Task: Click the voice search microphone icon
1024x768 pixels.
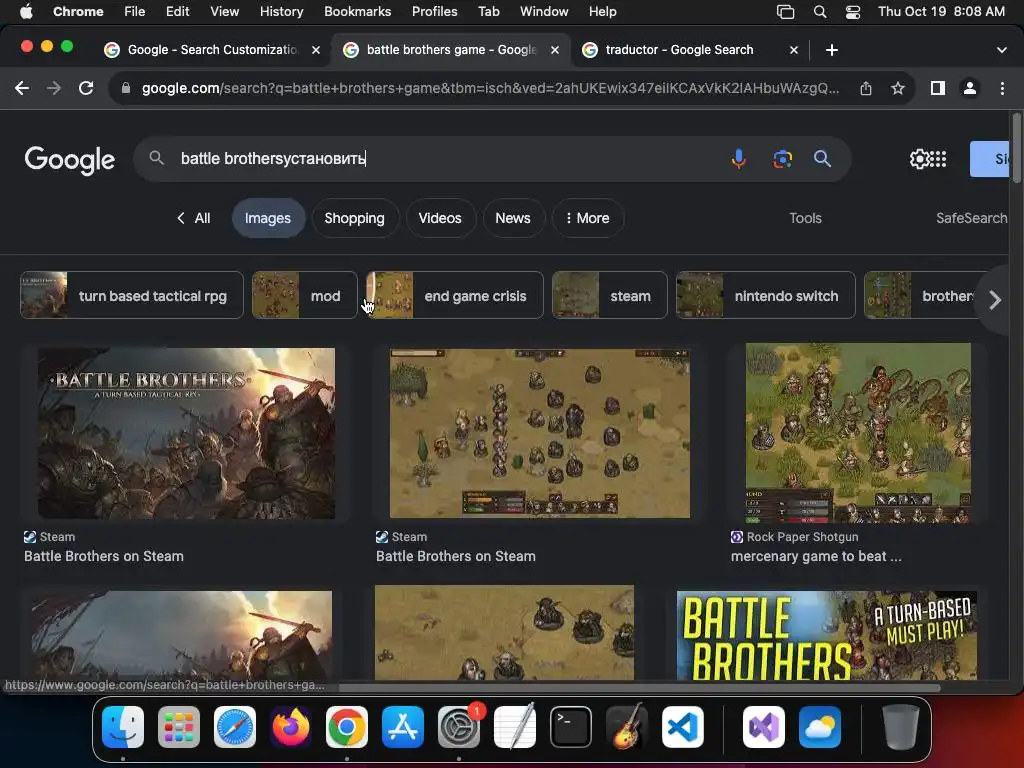Action: point(739,159)
